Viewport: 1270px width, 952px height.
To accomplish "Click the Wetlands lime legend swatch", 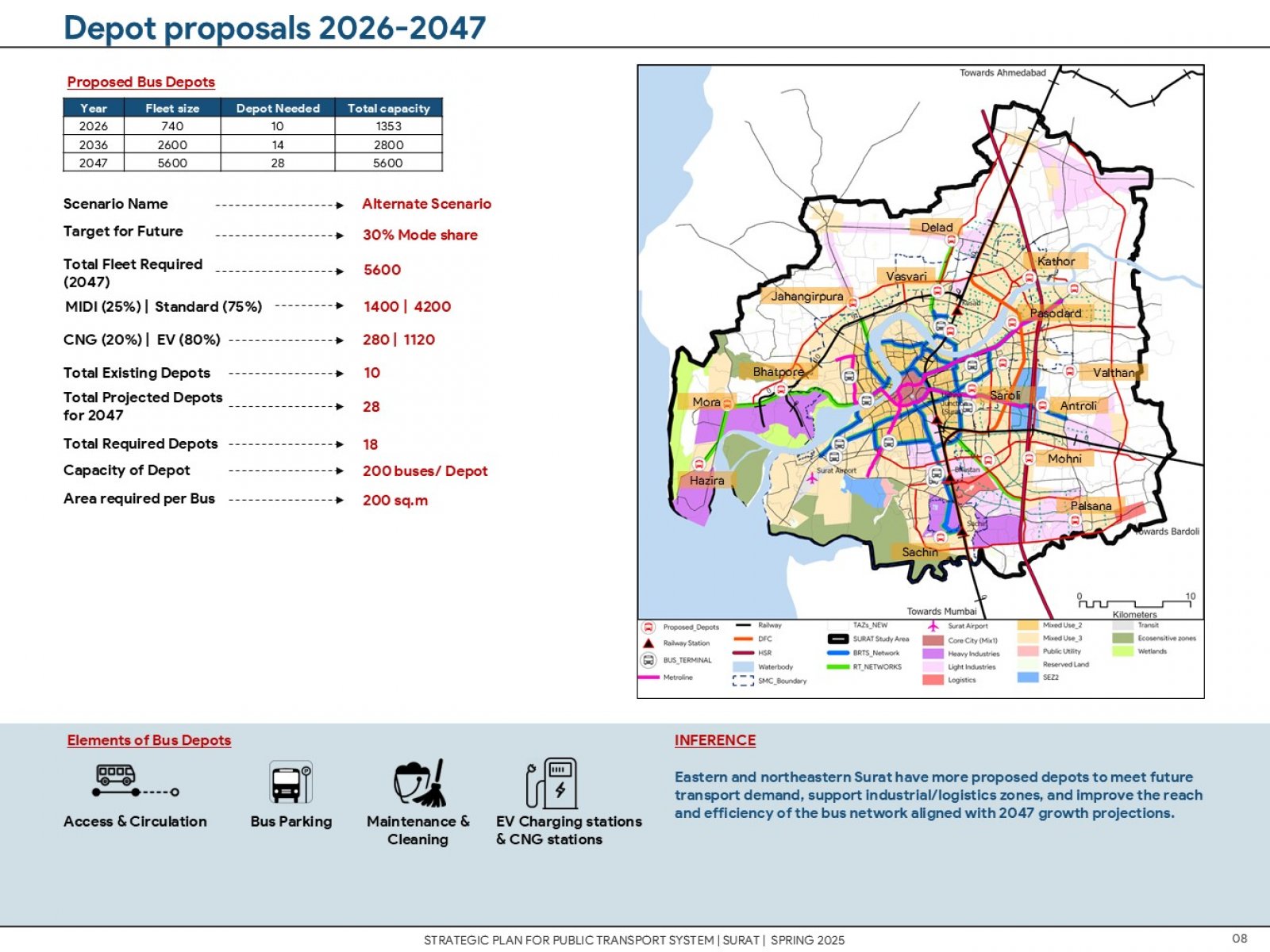I will (x=1123, y=651).
